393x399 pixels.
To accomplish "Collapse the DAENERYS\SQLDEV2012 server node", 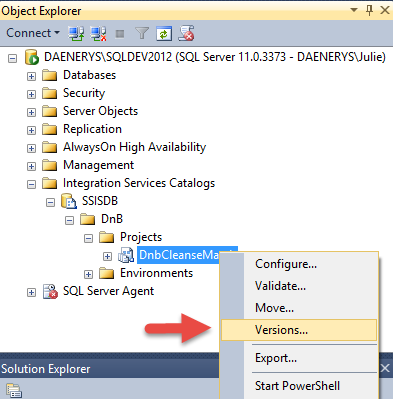I will click(x=12, y=59).
